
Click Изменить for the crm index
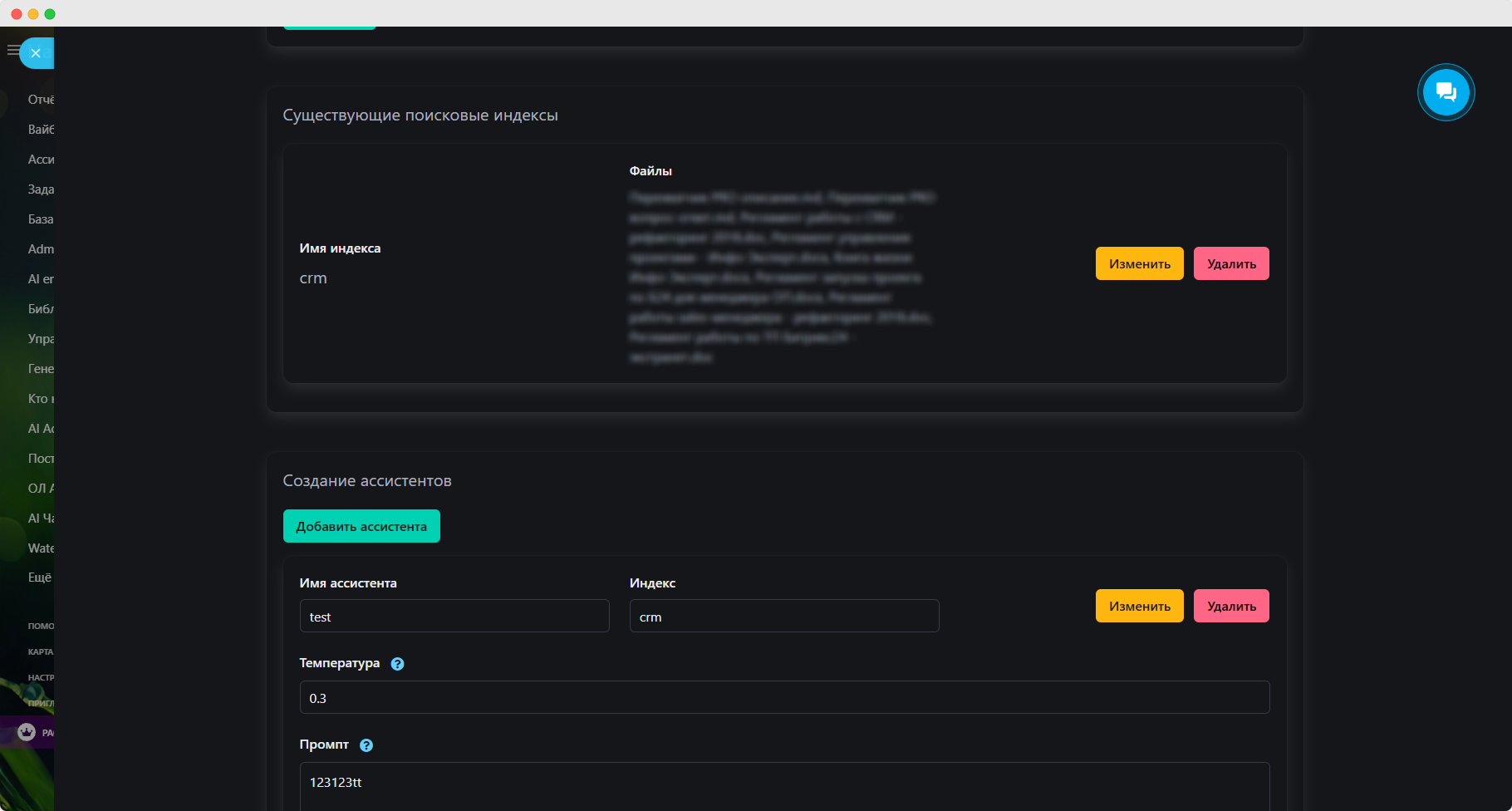coord(1139,263)
